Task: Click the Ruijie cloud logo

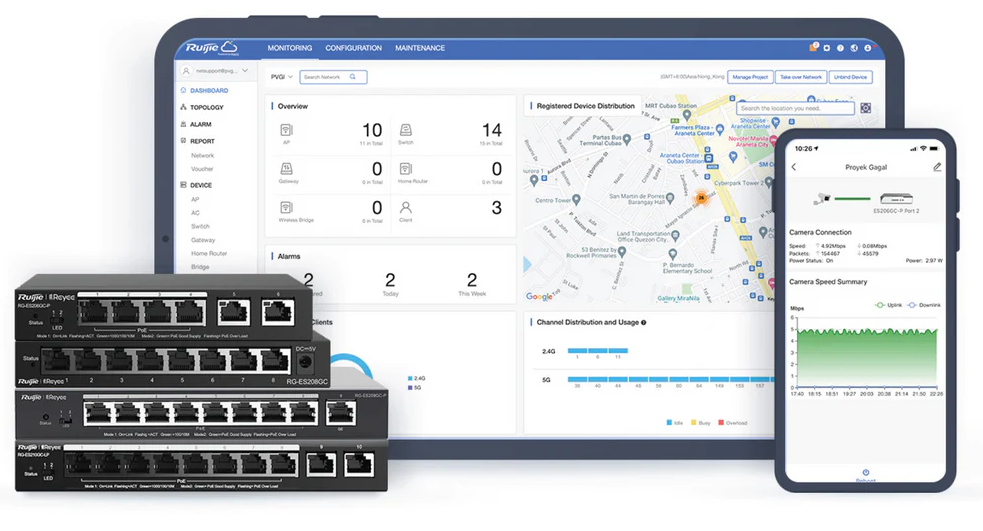Action: pos(210,47)
